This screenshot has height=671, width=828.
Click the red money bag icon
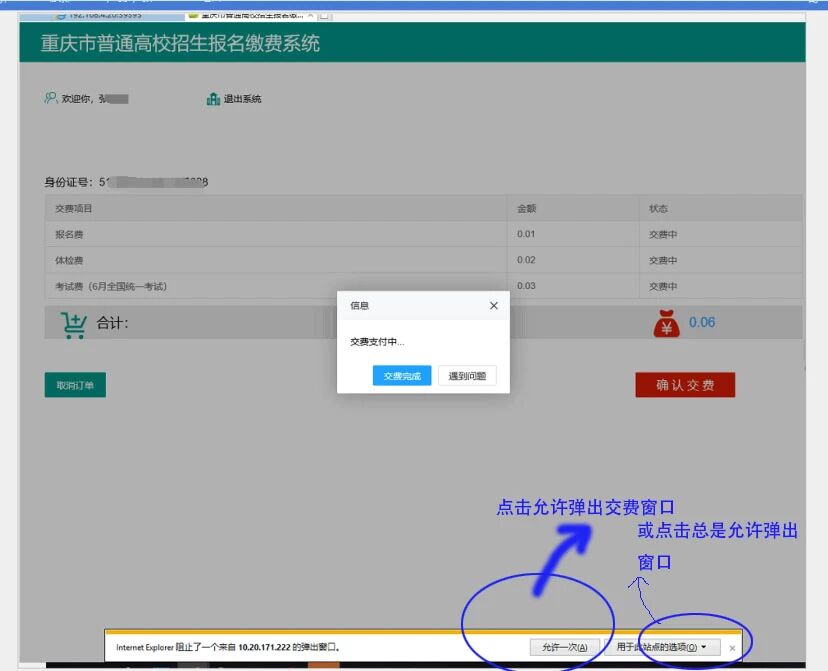pos(666,323)
